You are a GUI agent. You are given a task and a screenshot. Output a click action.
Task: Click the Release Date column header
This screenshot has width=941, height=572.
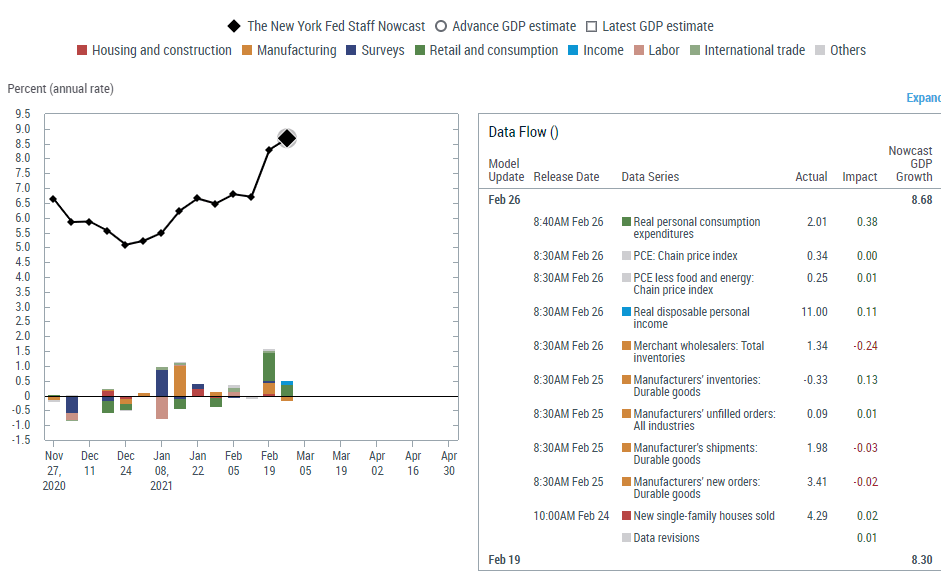(566, 177)
